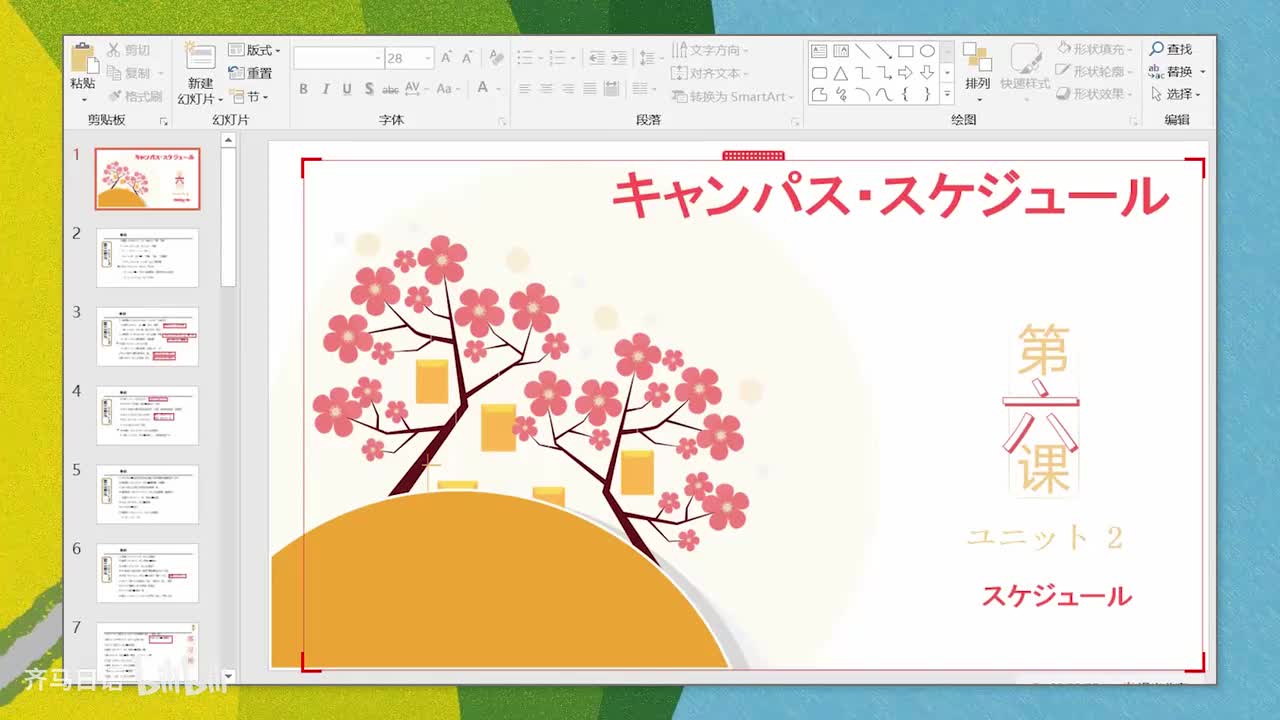This screenshot has width=1280, height=720.
Task: Open the Drawing (绘图) dialog launcher
Action: pyautogui.click(x=1133, y=121)
